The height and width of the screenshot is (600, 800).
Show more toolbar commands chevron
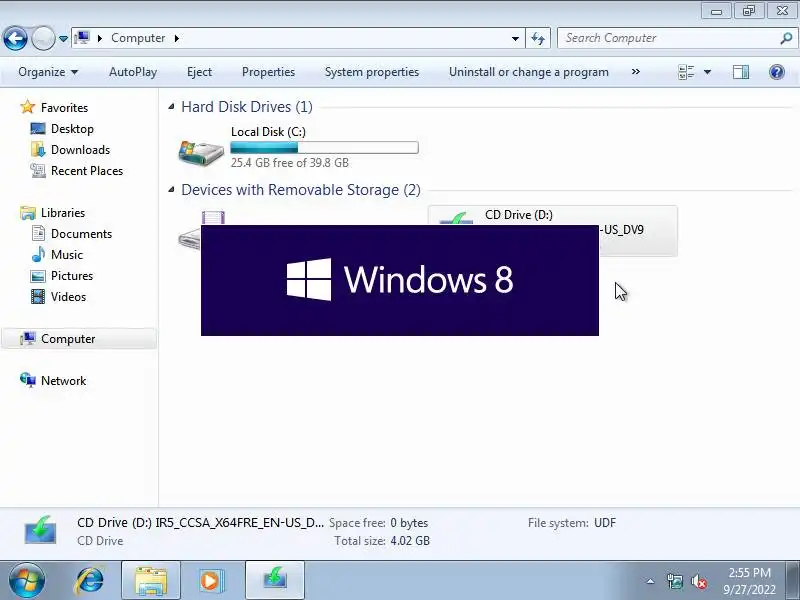pyautogui.click(x=635, y=71)
